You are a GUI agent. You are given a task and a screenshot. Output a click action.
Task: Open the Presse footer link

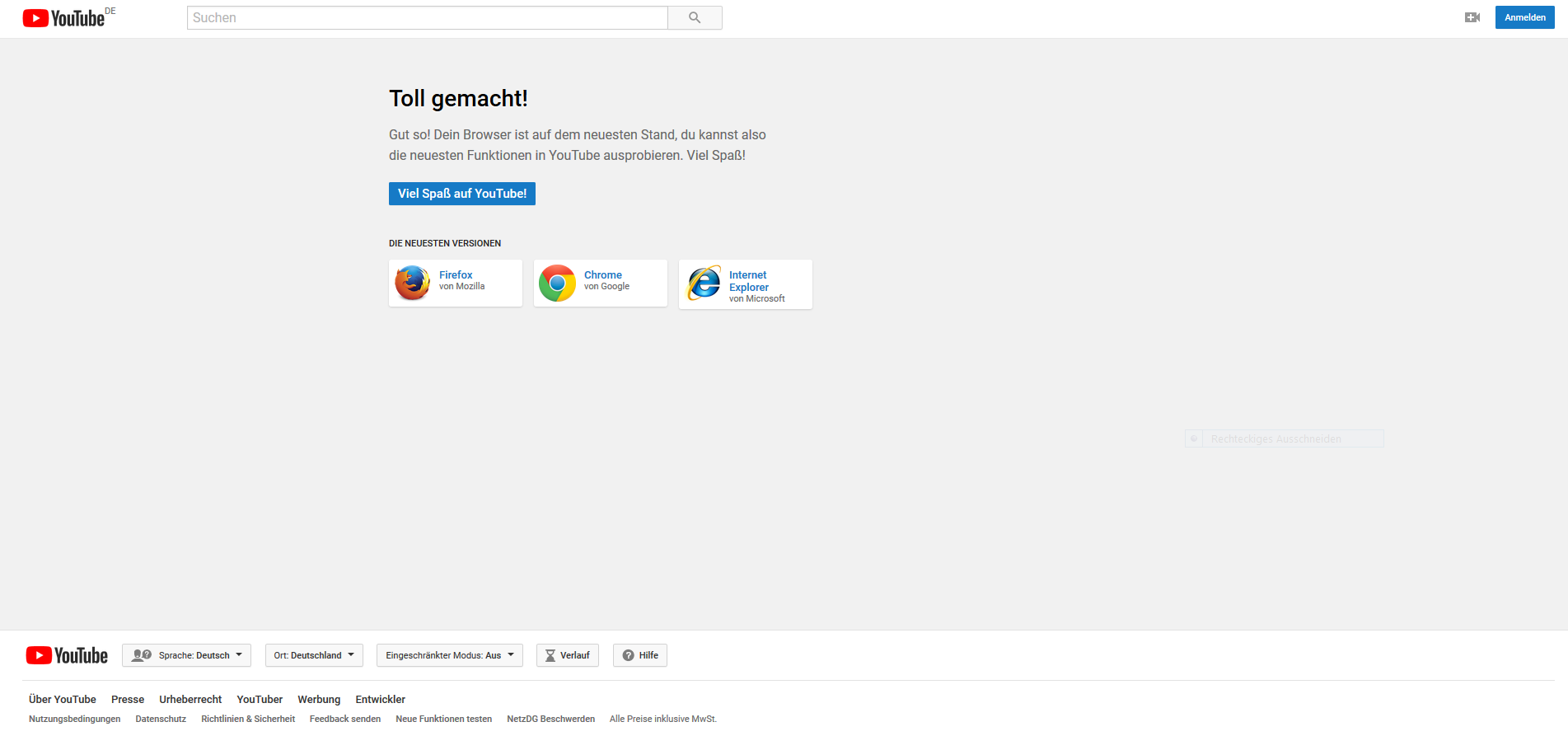coord(128,700)
